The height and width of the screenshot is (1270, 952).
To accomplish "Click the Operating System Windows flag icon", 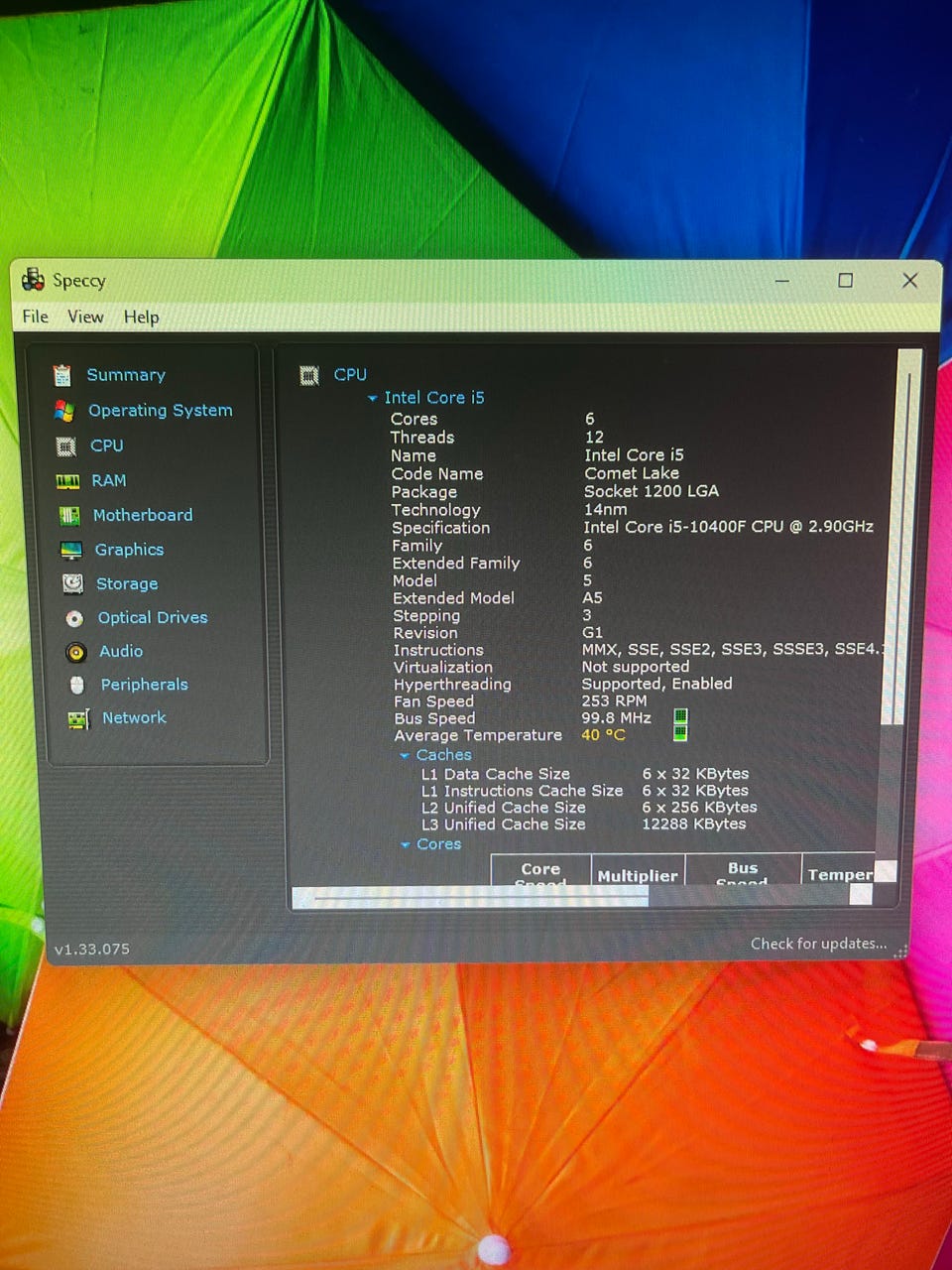I will [x=64, y=411].
